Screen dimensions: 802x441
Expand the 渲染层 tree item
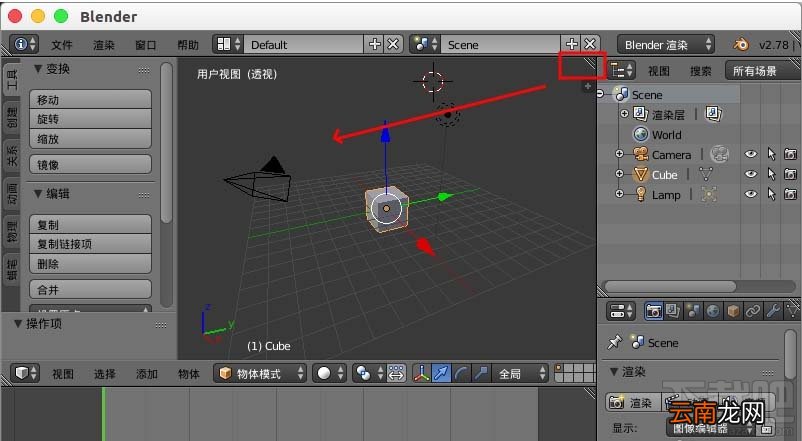click(624, 114)
